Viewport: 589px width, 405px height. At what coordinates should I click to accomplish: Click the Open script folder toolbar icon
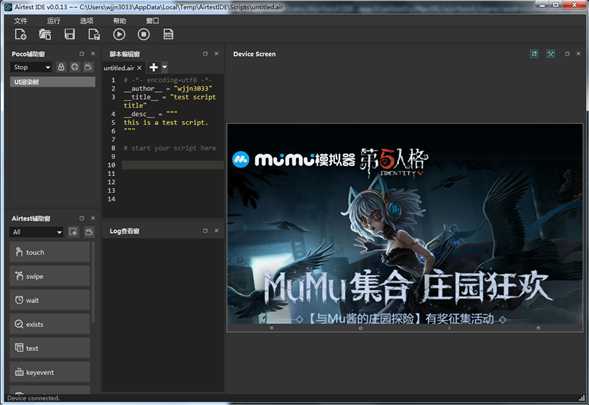point(45,35)
